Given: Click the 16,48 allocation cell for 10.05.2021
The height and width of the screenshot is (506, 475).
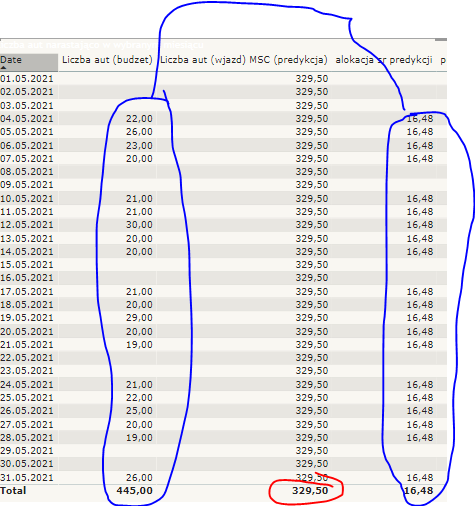Looking at the screenshot, I should pyautogui.click(x=420, y=199).
